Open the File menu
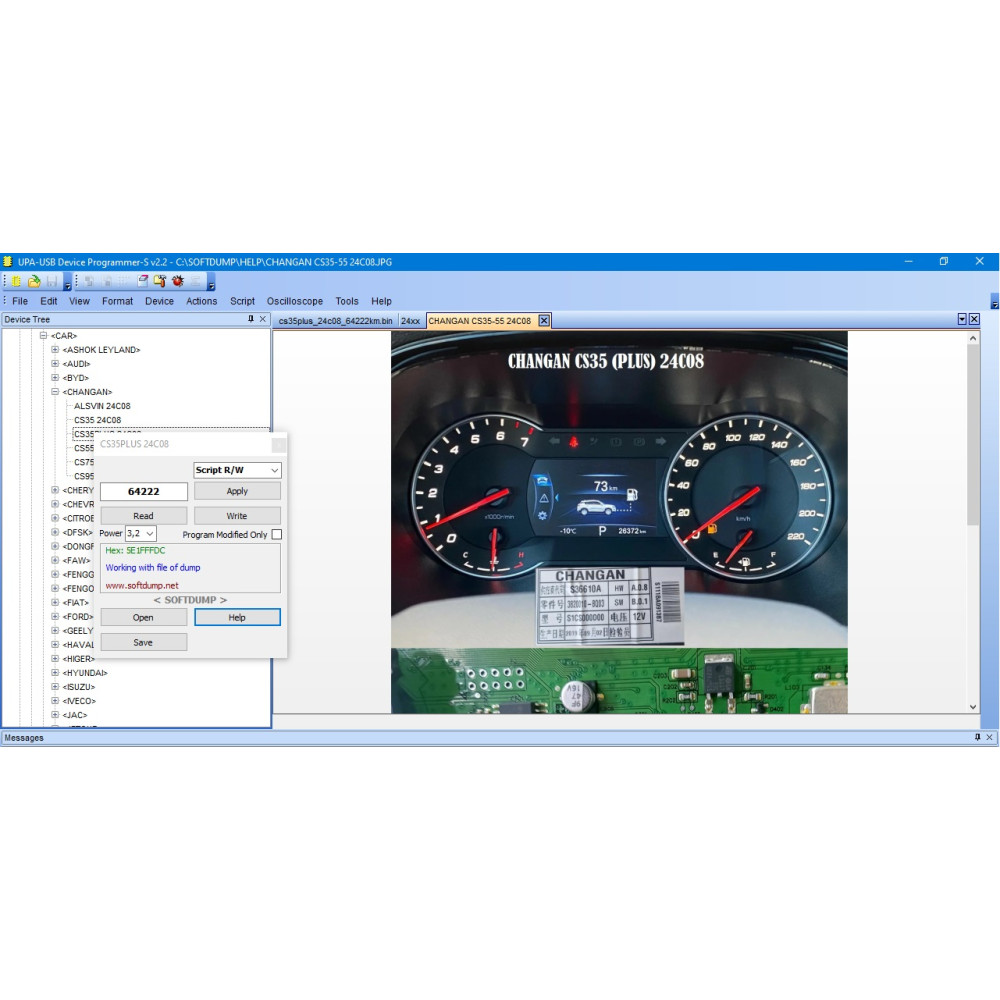The height and width of the screenshot is (1000, 1000). point(20,301)
